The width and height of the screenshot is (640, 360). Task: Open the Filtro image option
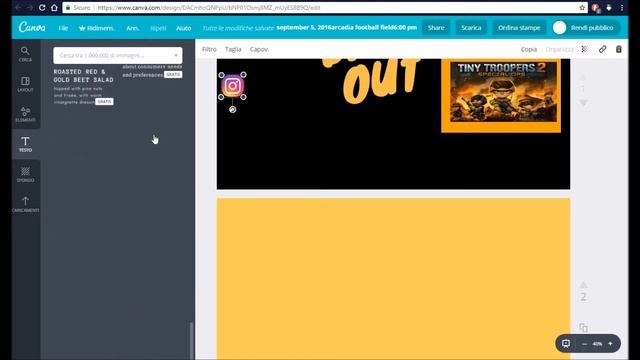209,49
